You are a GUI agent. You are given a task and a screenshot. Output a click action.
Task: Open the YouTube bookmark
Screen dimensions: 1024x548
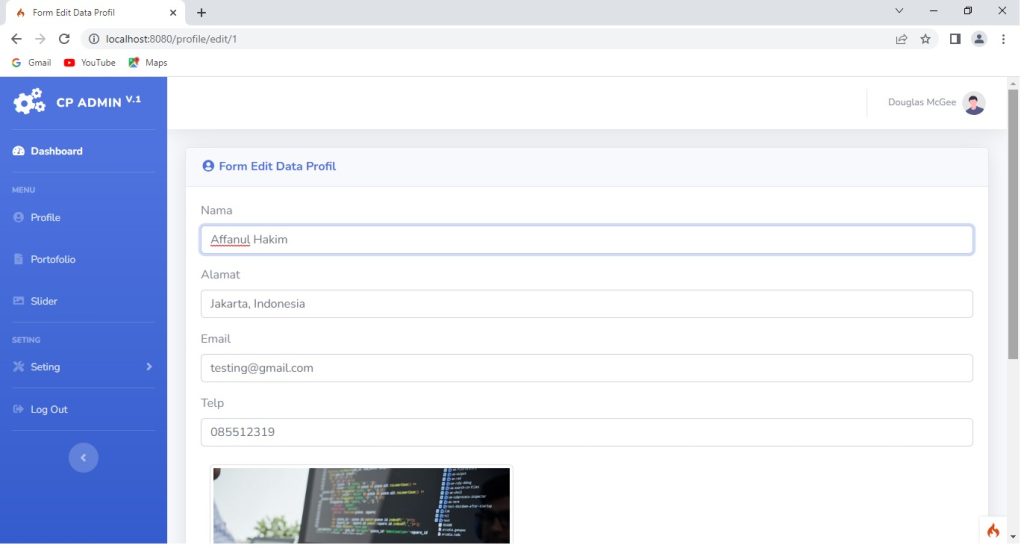[89, 62]
